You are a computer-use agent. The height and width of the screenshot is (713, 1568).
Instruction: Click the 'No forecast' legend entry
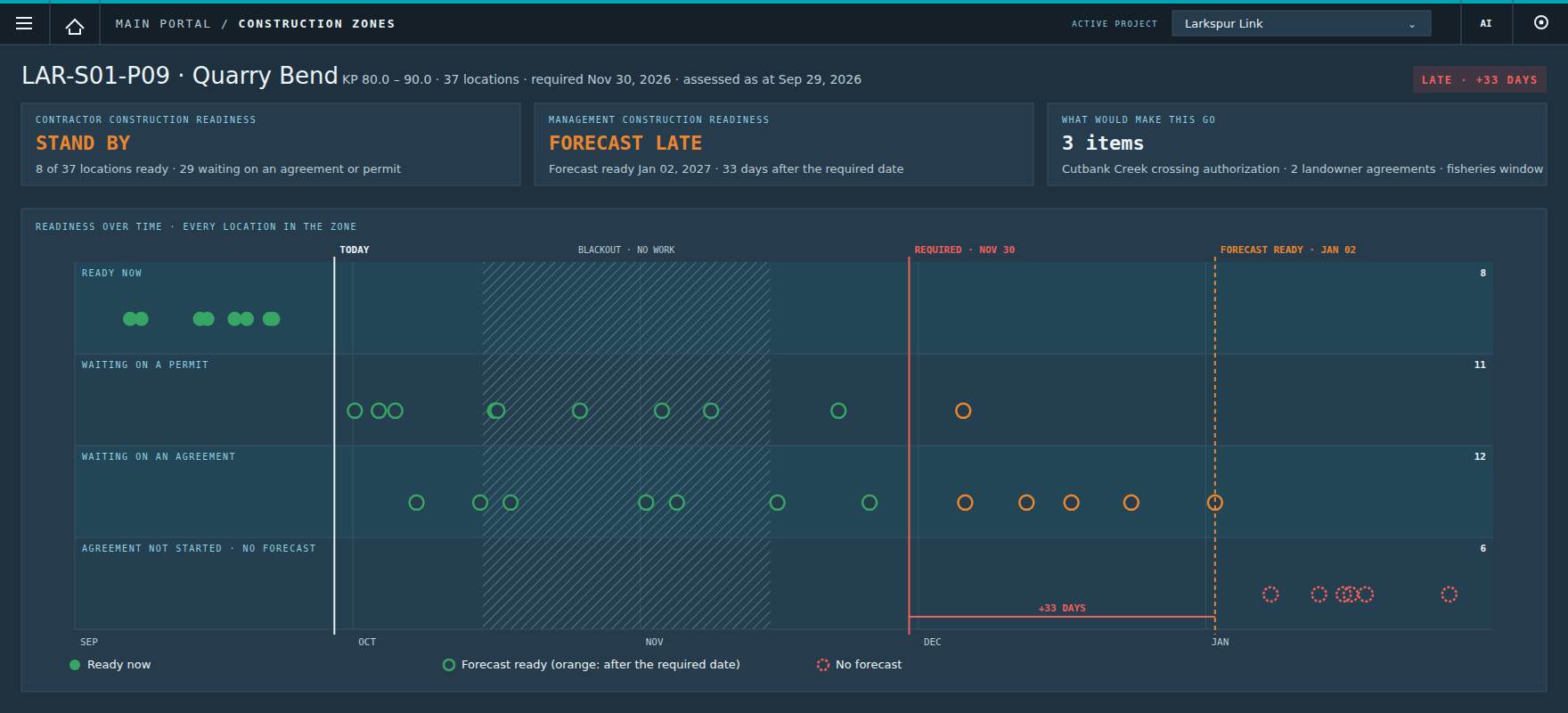click(860, 665)
